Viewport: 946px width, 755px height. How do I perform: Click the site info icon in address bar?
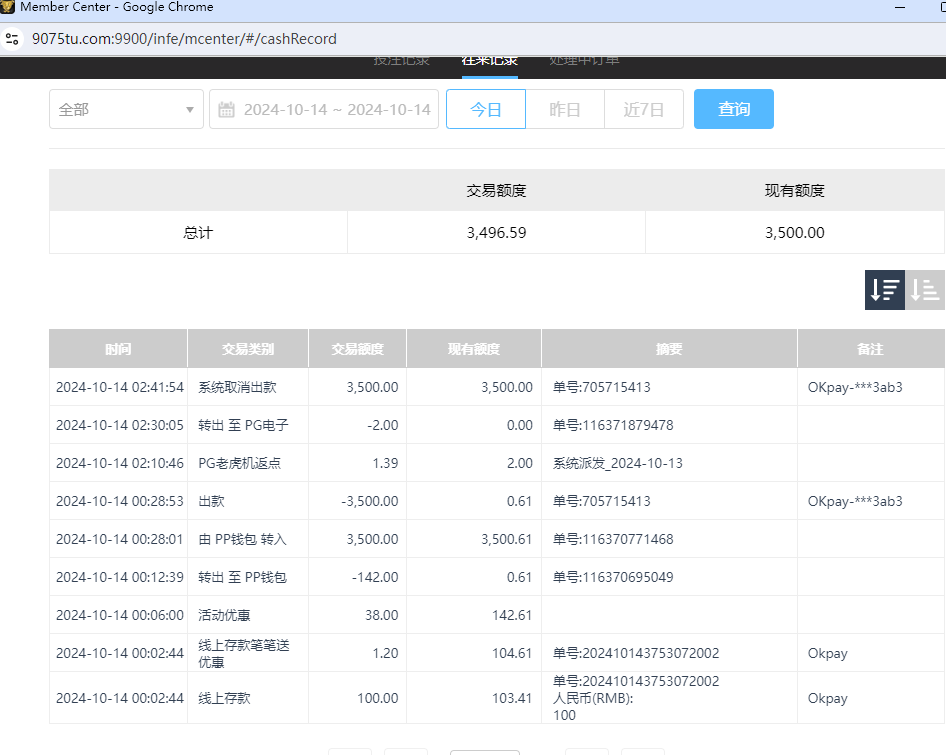(x=12, y=39)
